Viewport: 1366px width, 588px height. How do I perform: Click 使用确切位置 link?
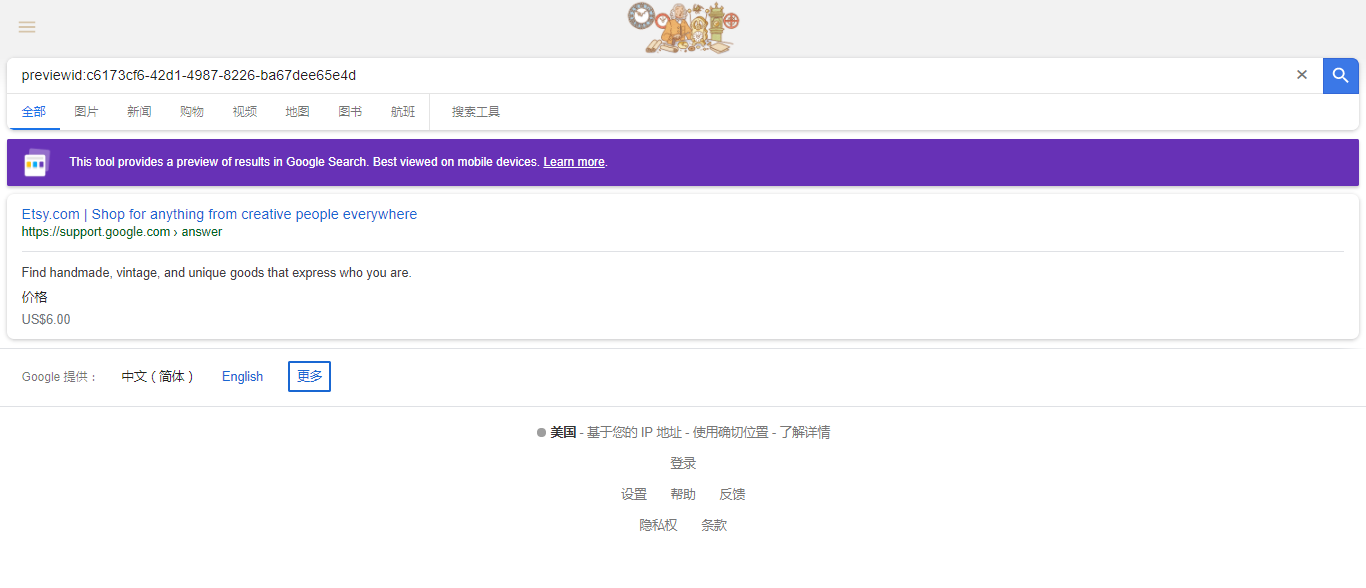click(x=731, y=433)
